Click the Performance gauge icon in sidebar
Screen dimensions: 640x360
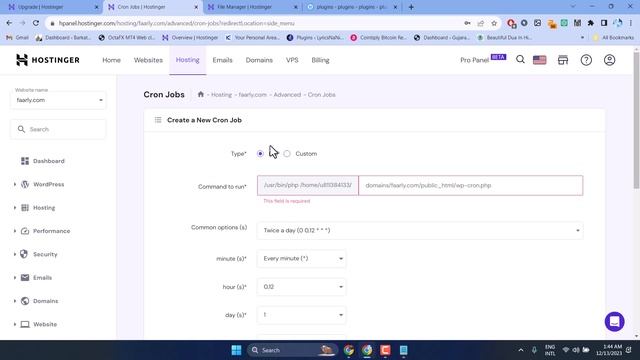point(25,231)
